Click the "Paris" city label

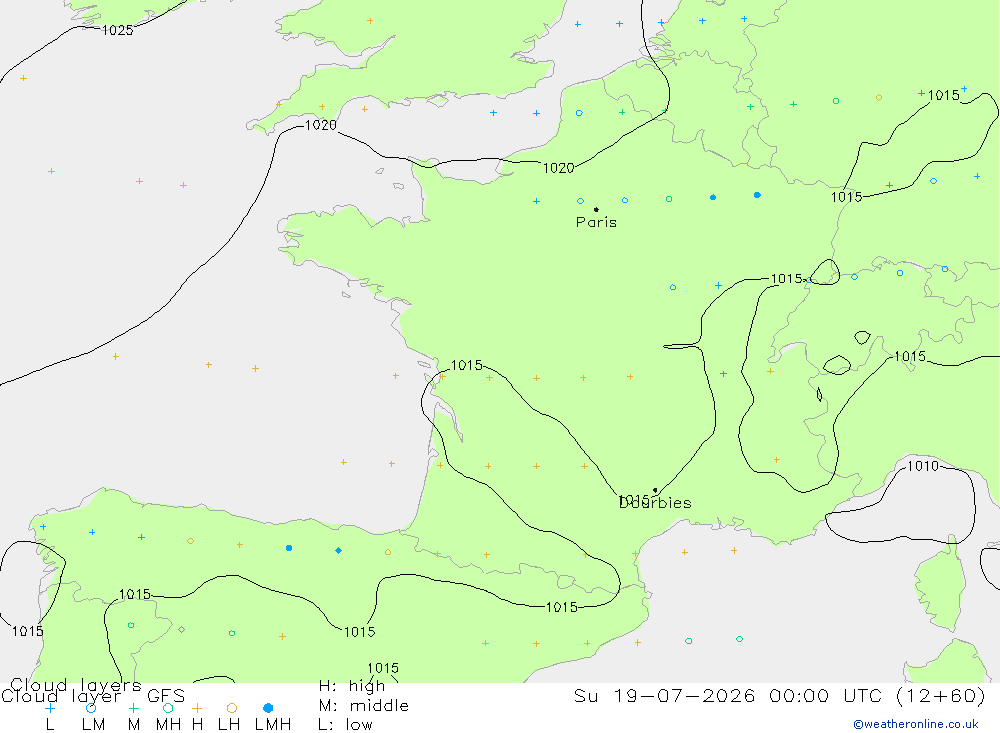[x=596, y=222]
